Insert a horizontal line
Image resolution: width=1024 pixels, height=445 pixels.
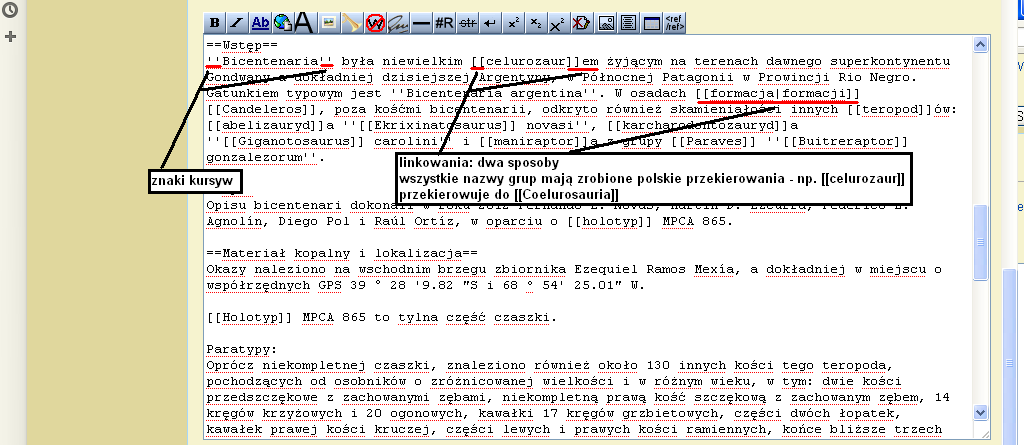[x=421, y=22]
